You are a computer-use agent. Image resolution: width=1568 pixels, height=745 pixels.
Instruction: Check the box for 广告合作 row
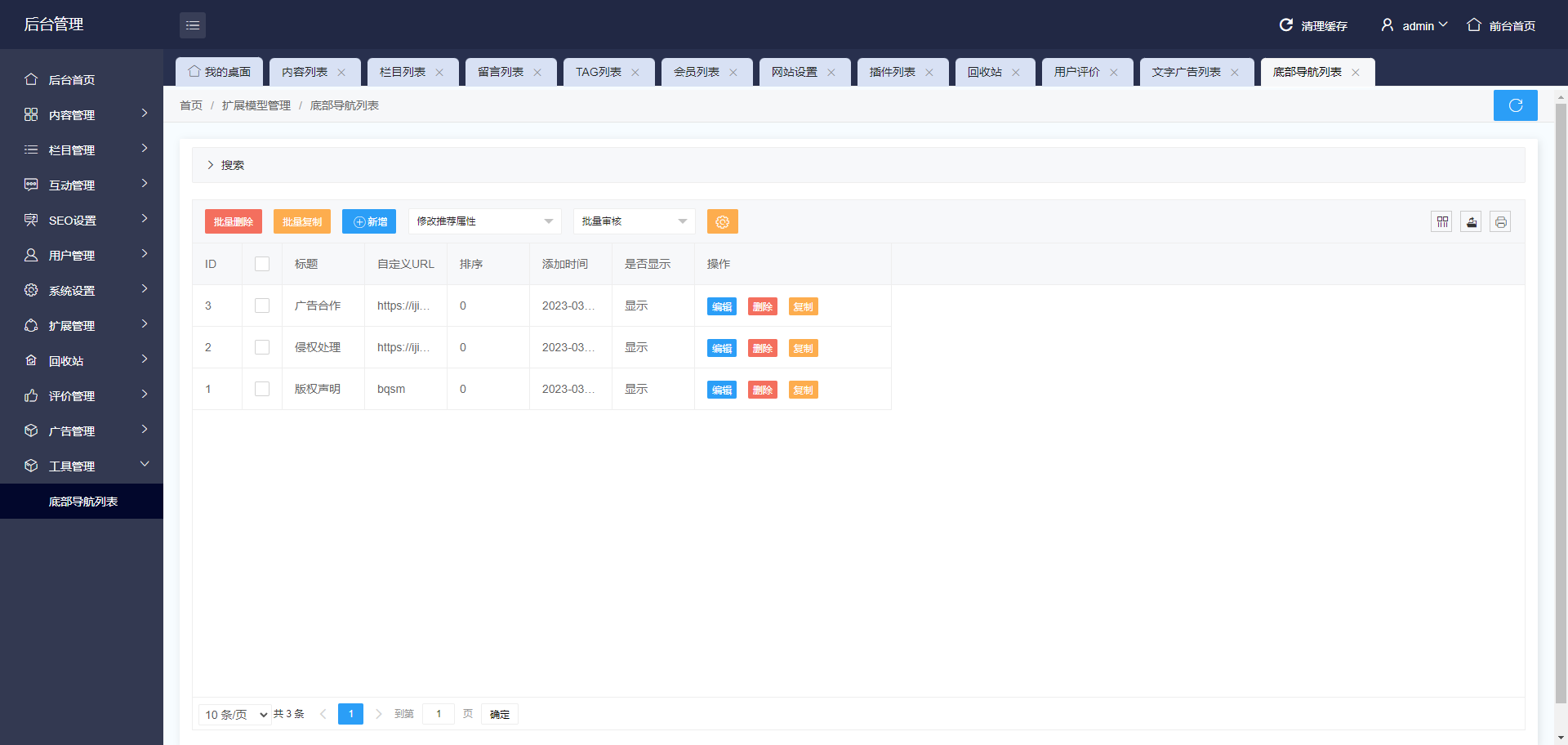pyautogui.click(x=262, y=306)
